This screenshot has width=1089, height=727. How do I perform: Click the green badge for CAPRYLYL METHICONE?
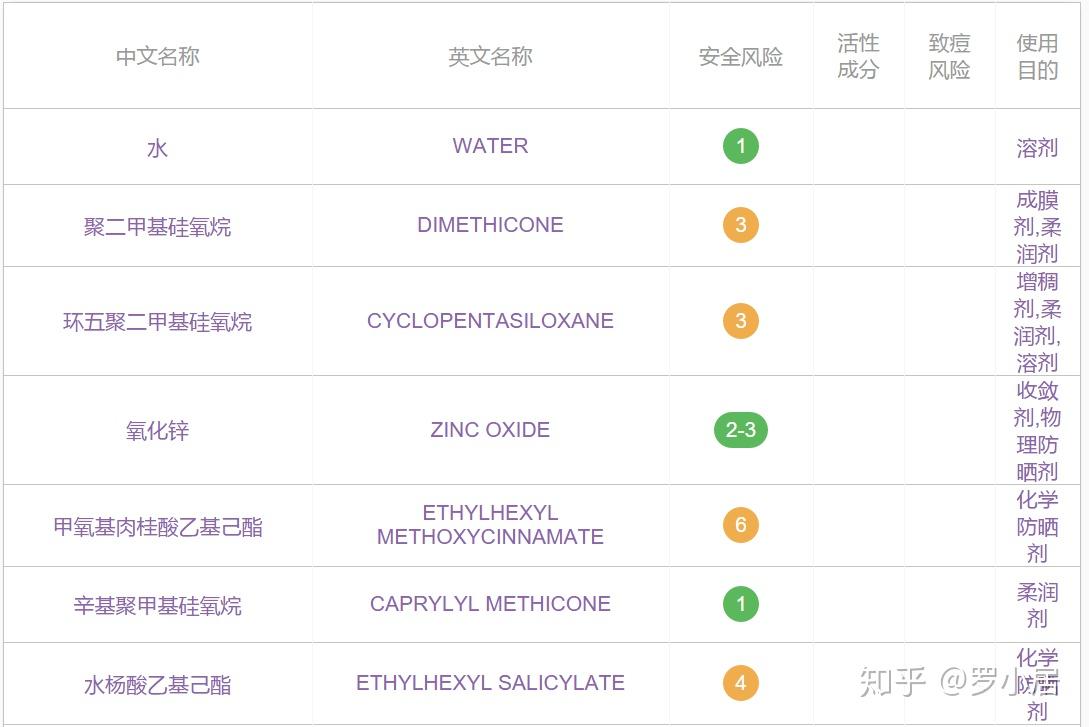click(740, 603)
